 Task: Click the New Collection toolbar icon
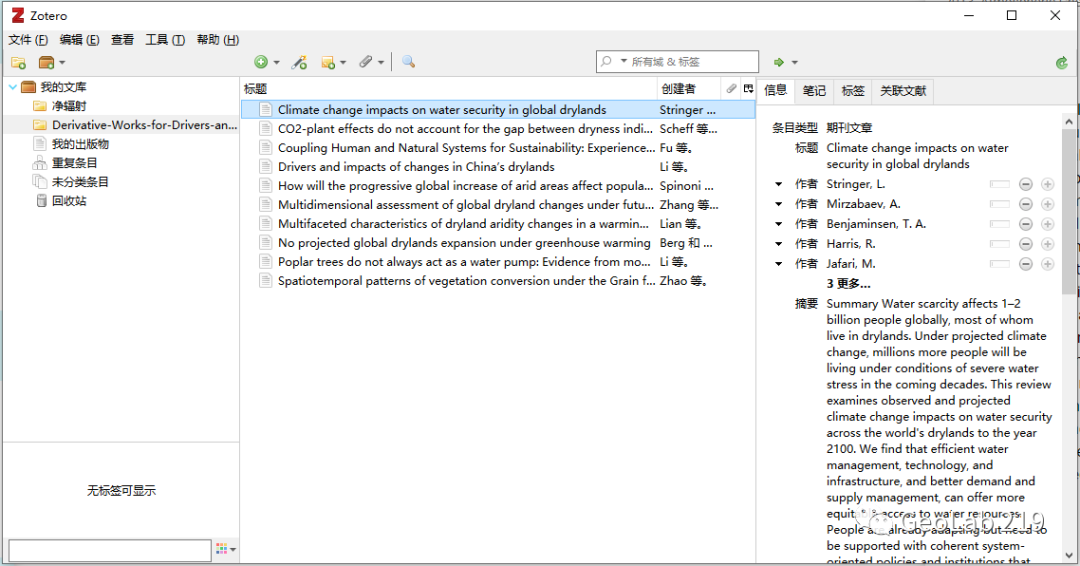point(19,63)
